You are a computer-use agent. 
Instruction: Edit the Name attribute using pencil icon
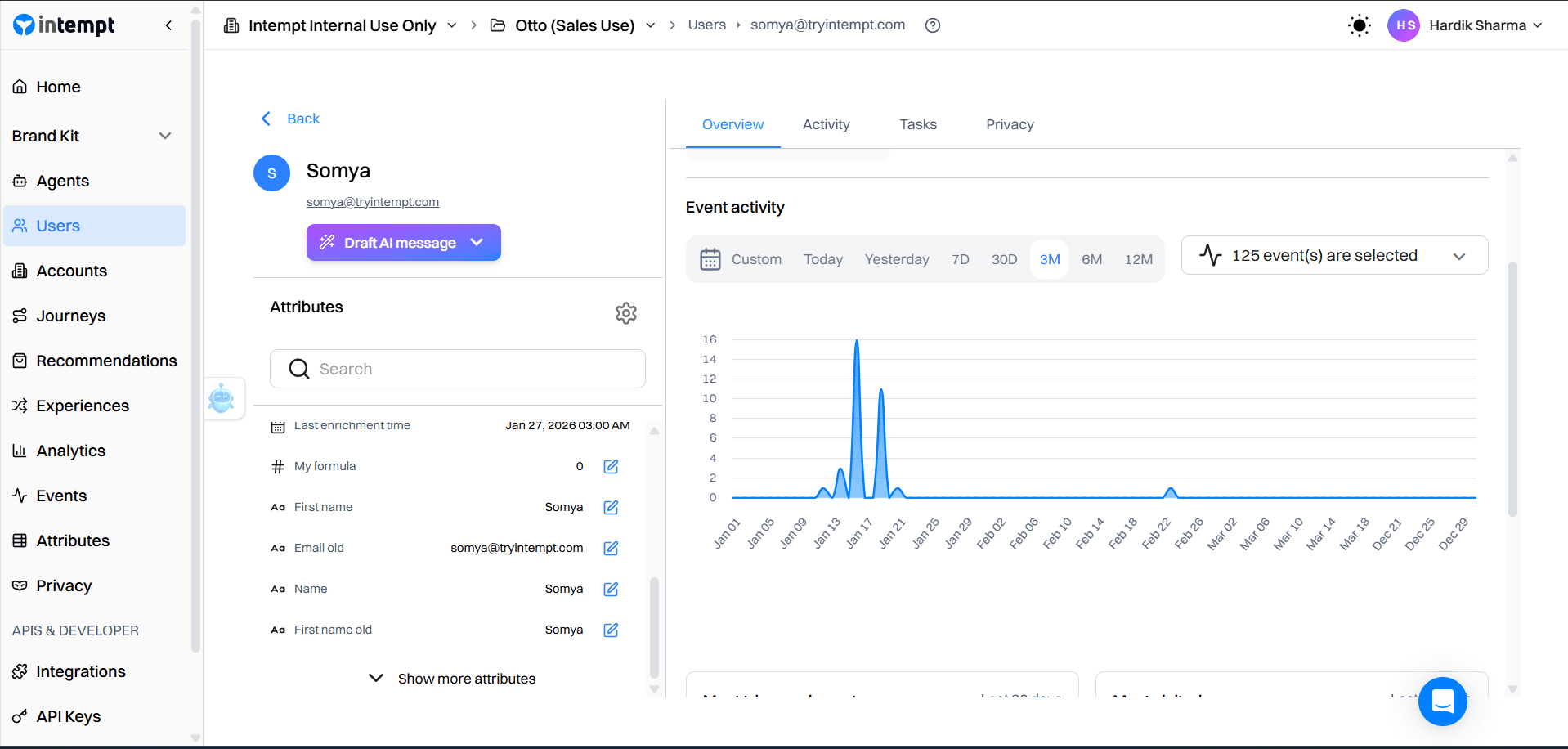click(611, 589)
